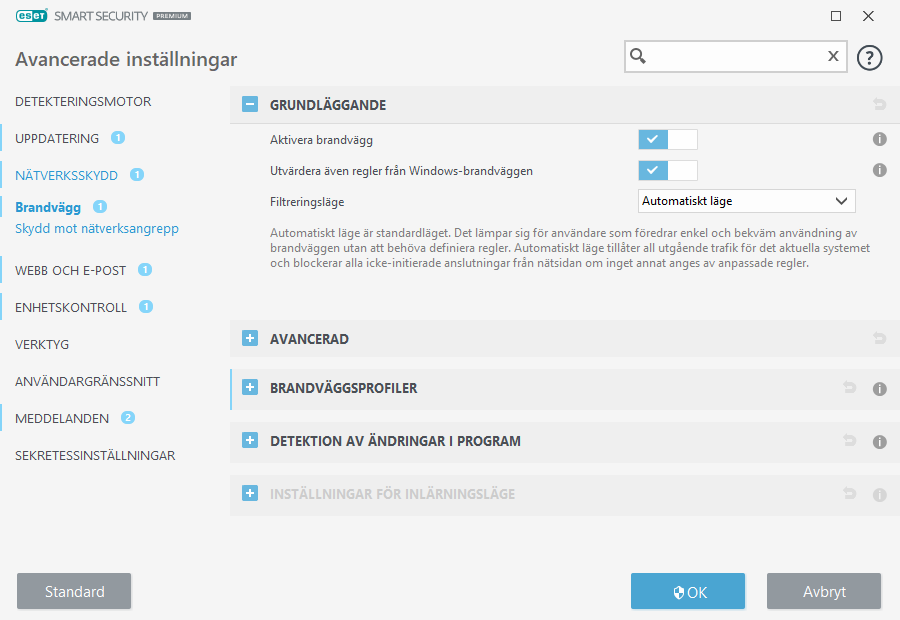Image resolution: width=900 pixels, height=620 pixels.
Task: Expand the AVANCERAD section
Action: (250, 338)
